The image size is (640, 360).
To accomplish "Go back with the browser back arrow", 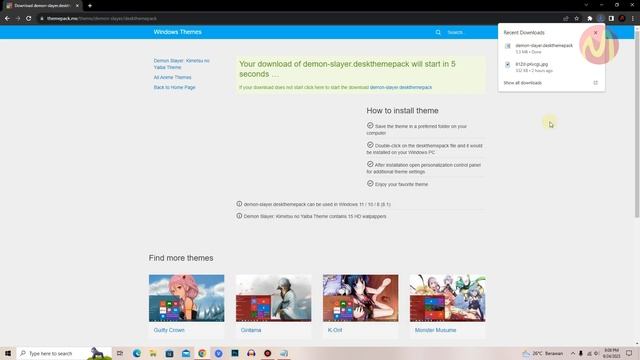I will pos(7,18).
